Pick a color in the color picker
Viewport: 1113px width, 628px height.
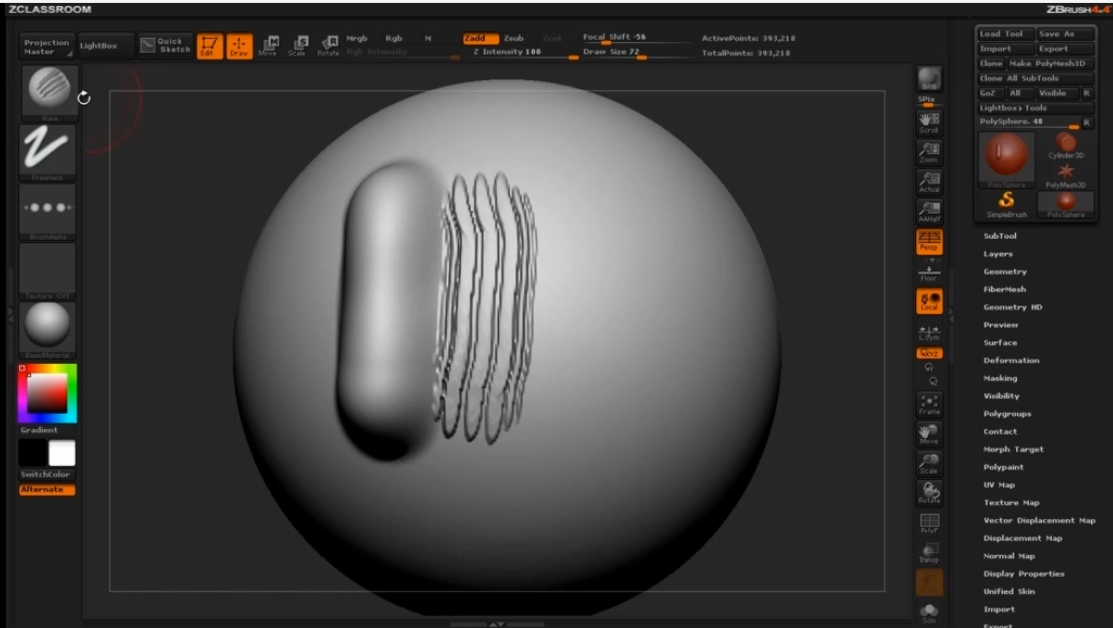46,393
